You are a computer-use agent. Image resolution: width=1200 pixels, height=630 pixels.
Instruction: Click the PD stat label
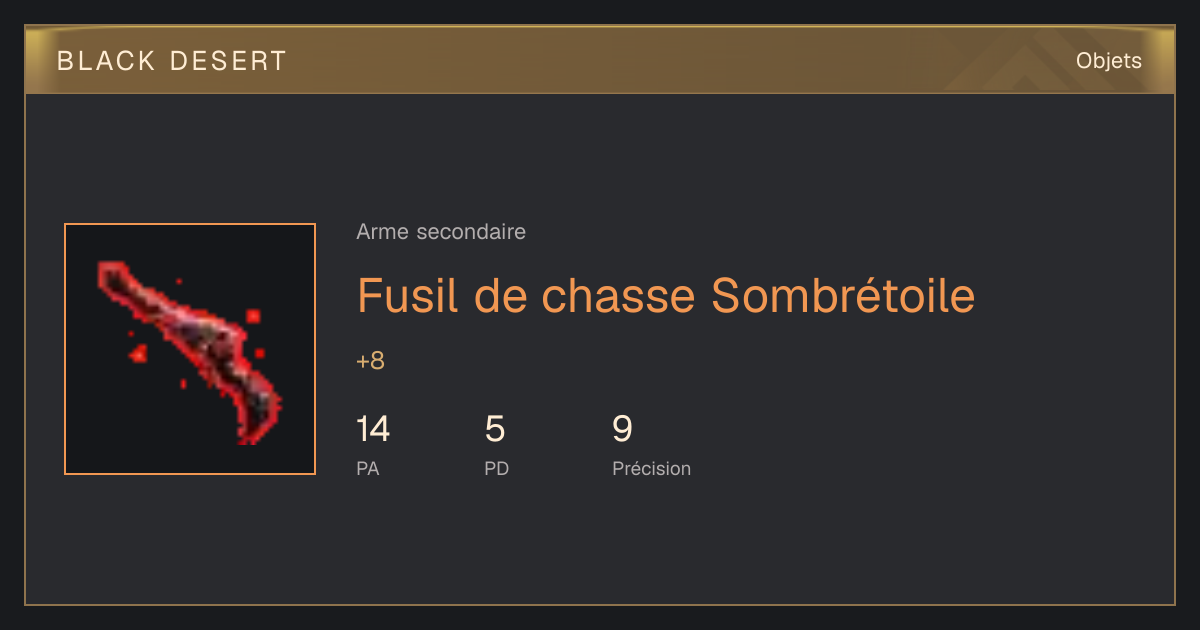(x=497, y=468)
